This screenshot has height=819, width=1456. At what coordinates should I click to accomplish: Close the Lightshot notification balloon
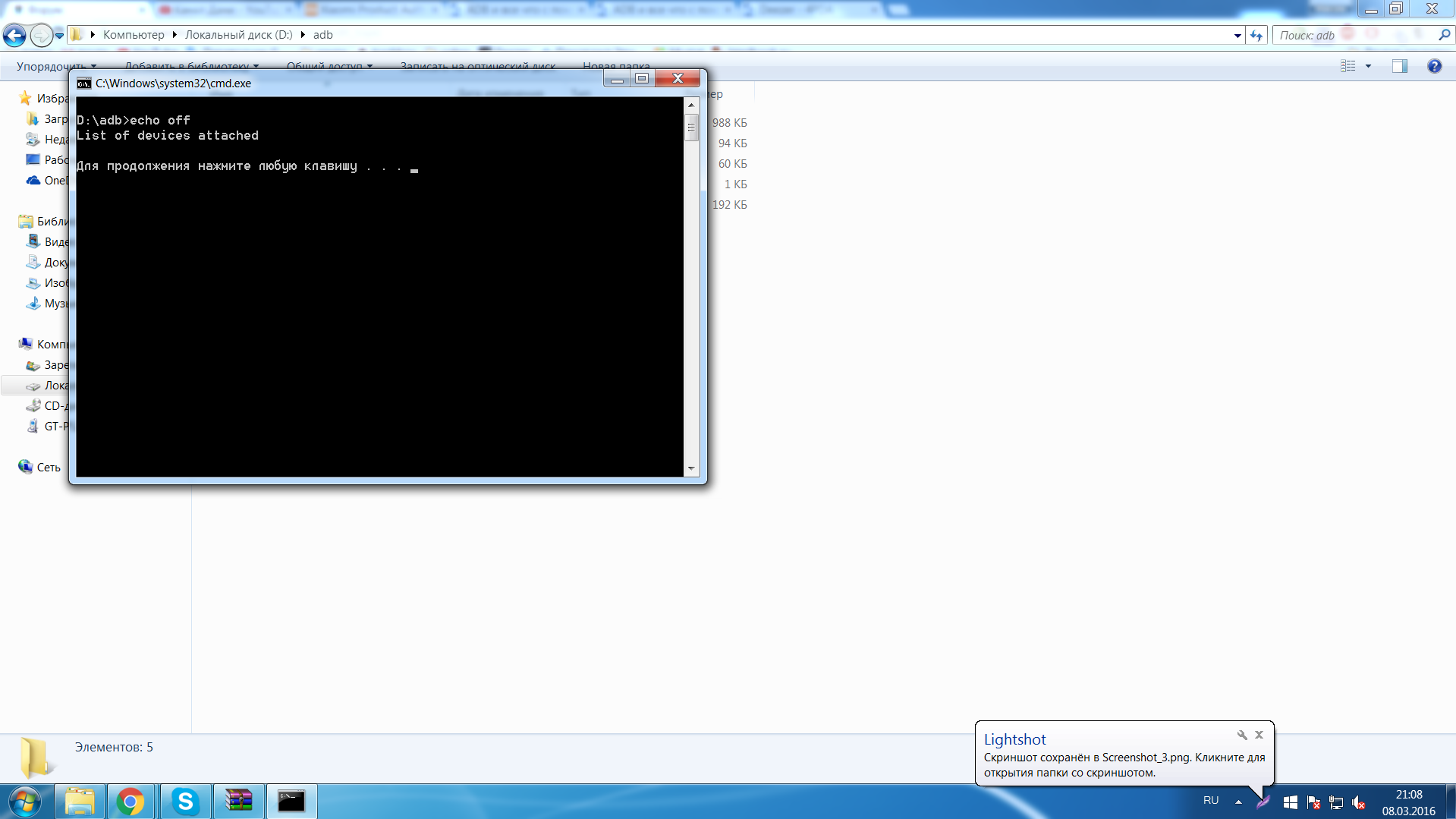pyautogui.click(x=1259, y=735)
